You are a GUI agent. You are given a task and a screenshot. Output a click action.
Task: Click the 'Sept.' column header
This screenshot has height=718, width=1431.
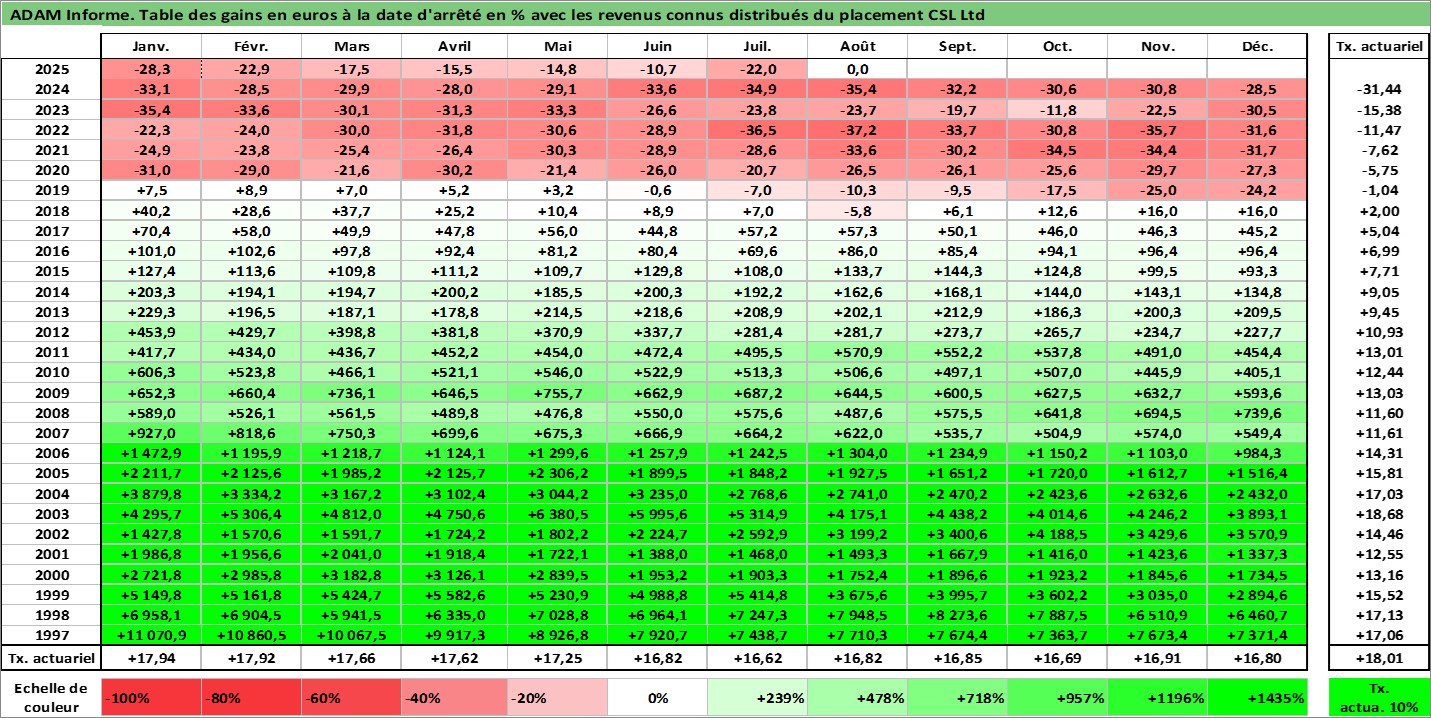click(x=958, y=46)
